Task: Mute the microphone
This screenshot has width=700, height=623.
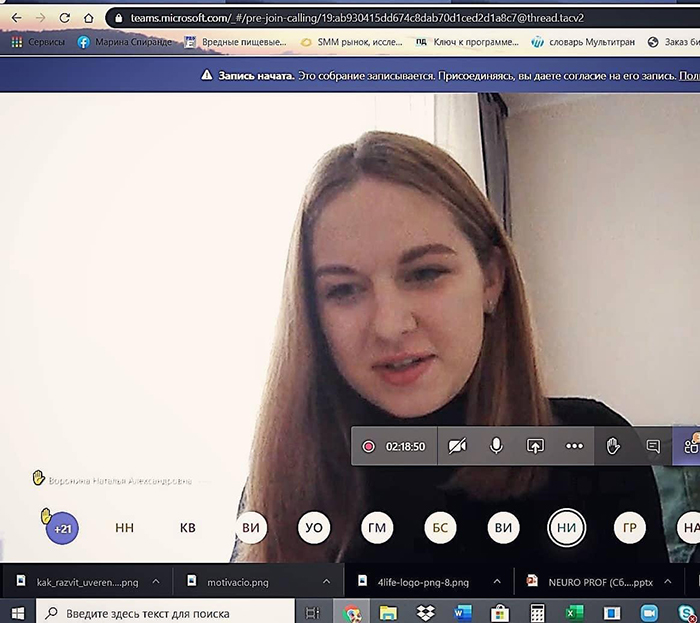Action: click(496, 446)
